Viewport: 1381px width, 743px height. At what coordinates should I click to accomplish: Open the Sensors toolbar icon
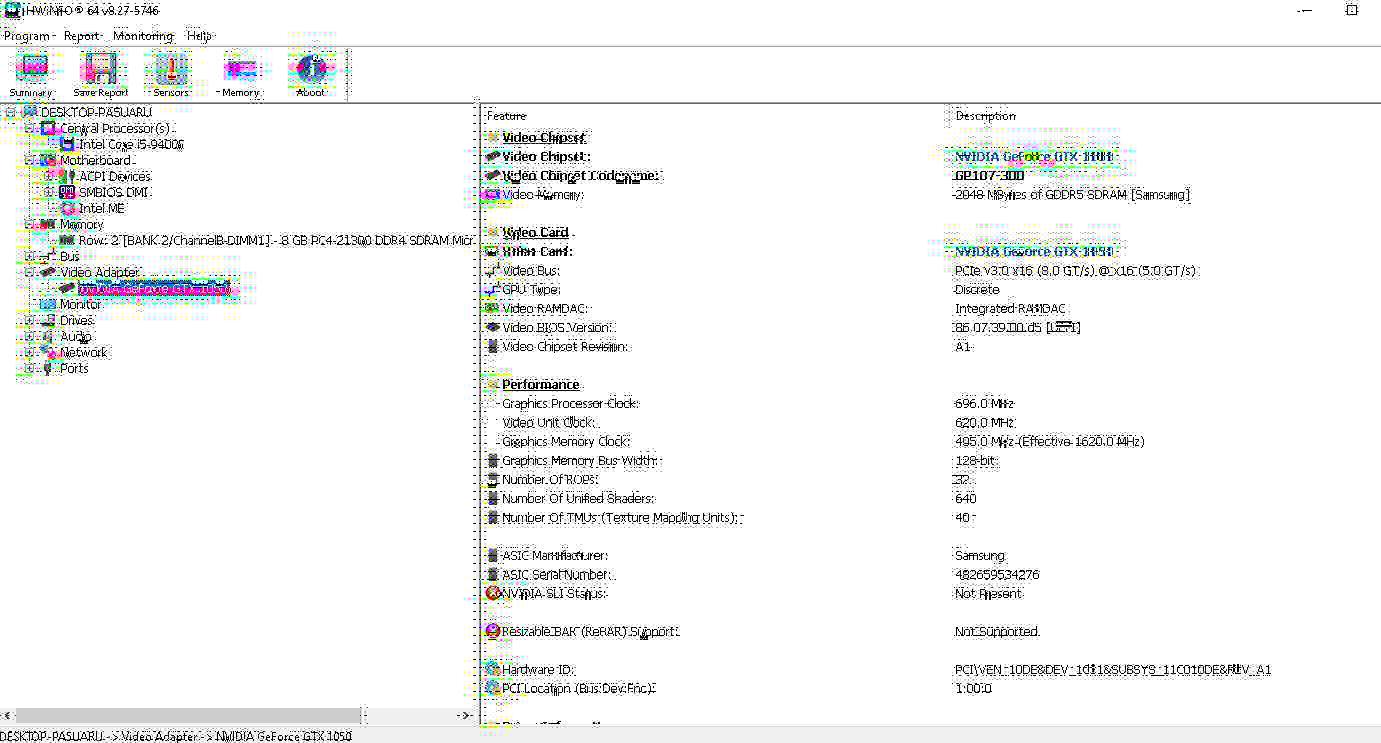coord(171,75)
